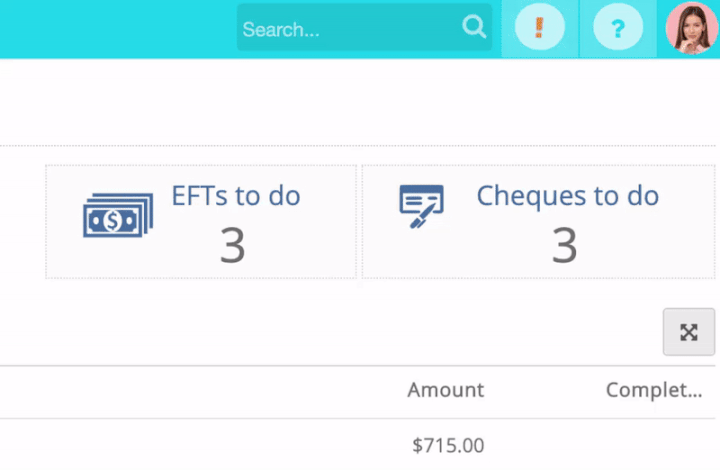Expand the table with the fullscreen arrows button
The image size is (720, 470).
coord(689,332)
